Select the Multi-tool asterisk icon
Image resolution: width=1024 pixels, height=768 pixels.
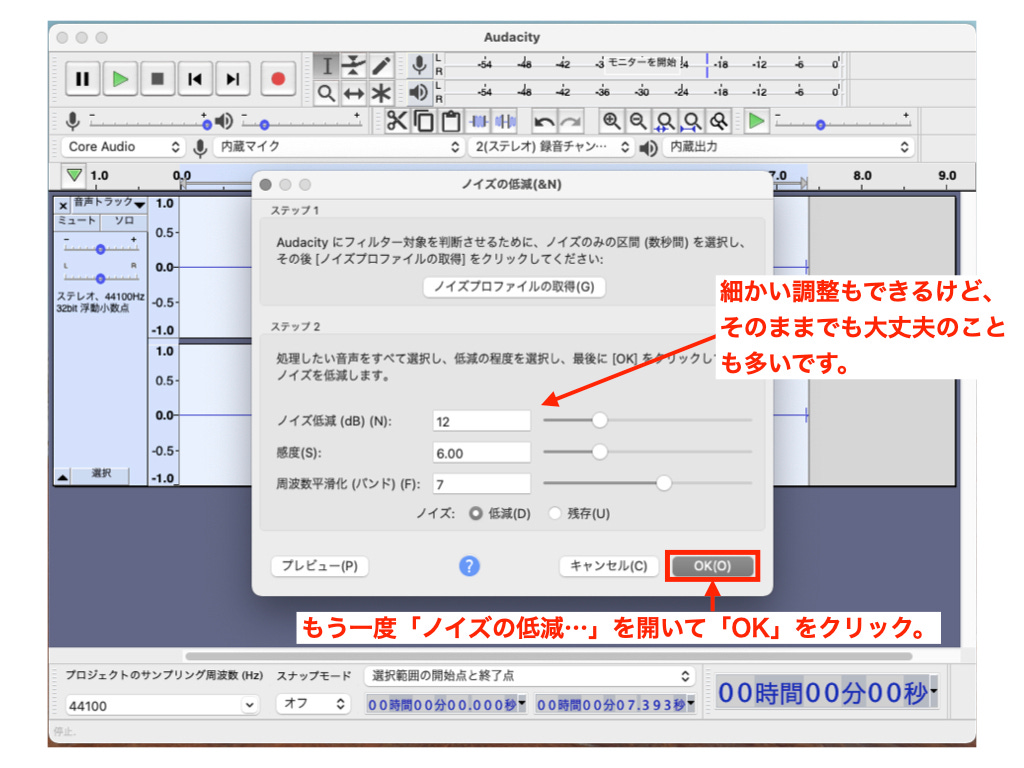[381, 93]
